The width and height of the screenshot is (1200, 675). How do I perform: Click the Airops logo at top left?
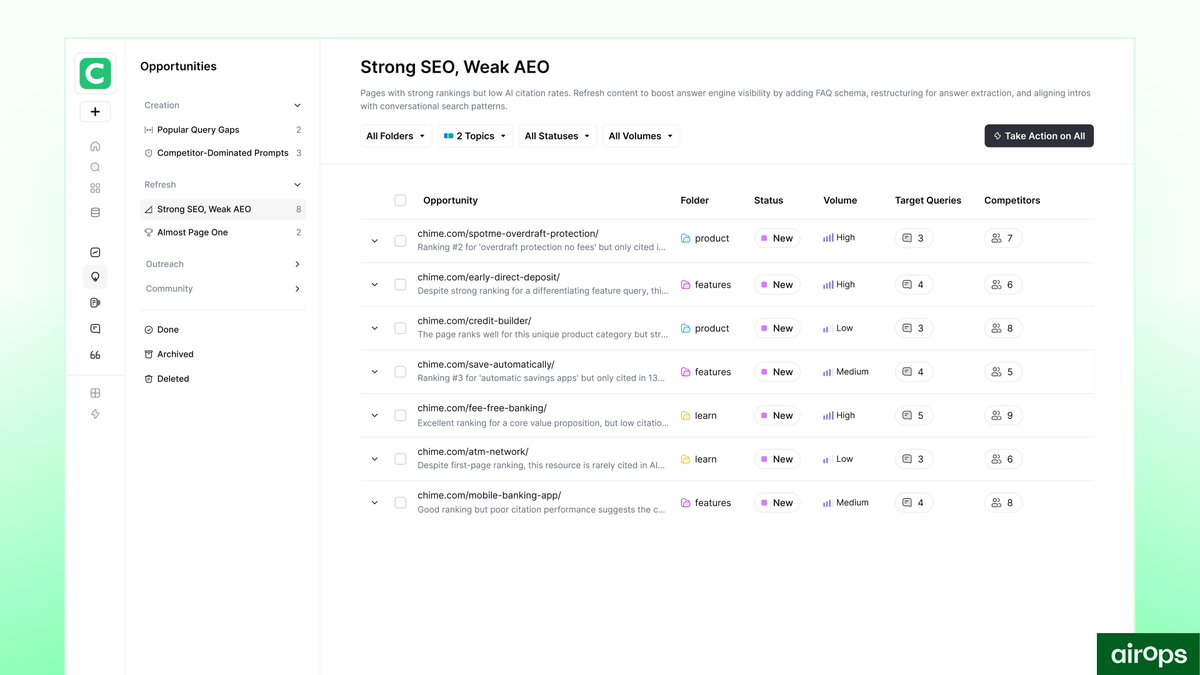coord(95,72)
